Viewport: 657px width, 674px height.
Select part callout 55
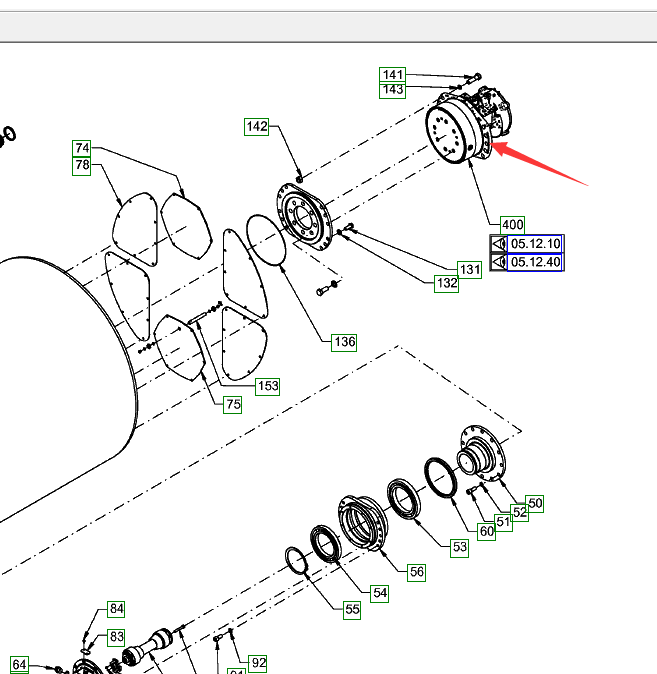click(x=351, y=609)
